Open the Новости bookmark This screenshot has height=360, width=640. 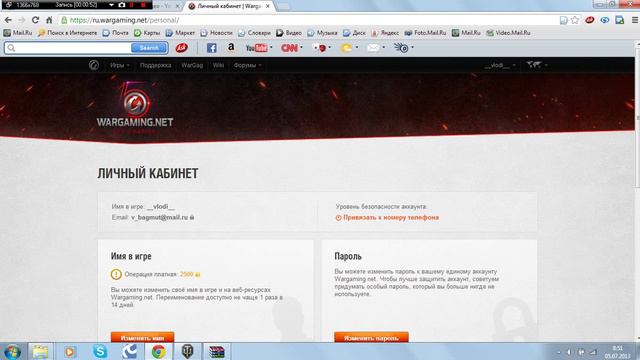(216, 33)
